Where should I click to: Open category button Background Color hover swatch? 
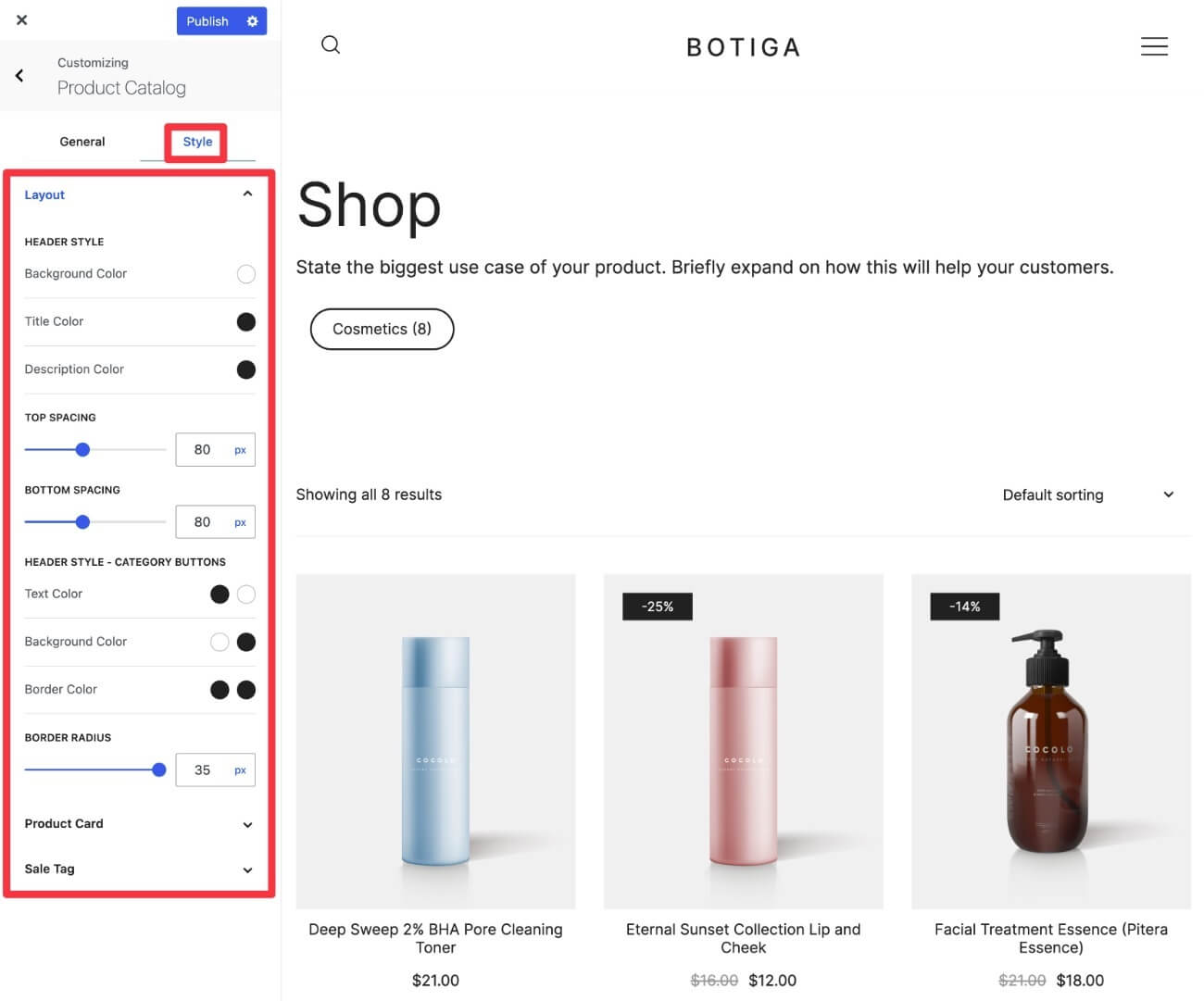click(x=245, y=642)
